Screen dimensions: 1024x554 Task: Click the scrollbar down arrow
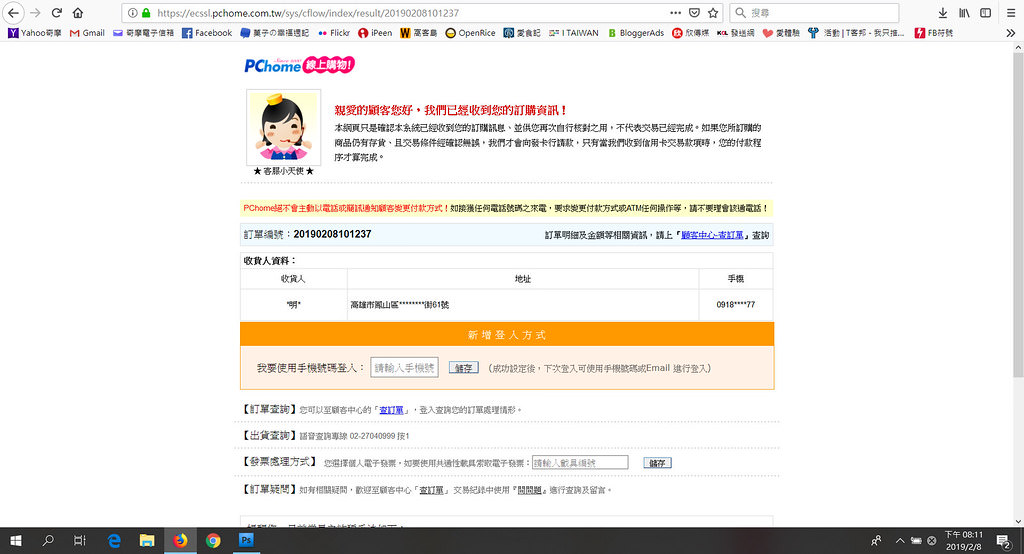pyautogui.click(x=1018, y=521)
